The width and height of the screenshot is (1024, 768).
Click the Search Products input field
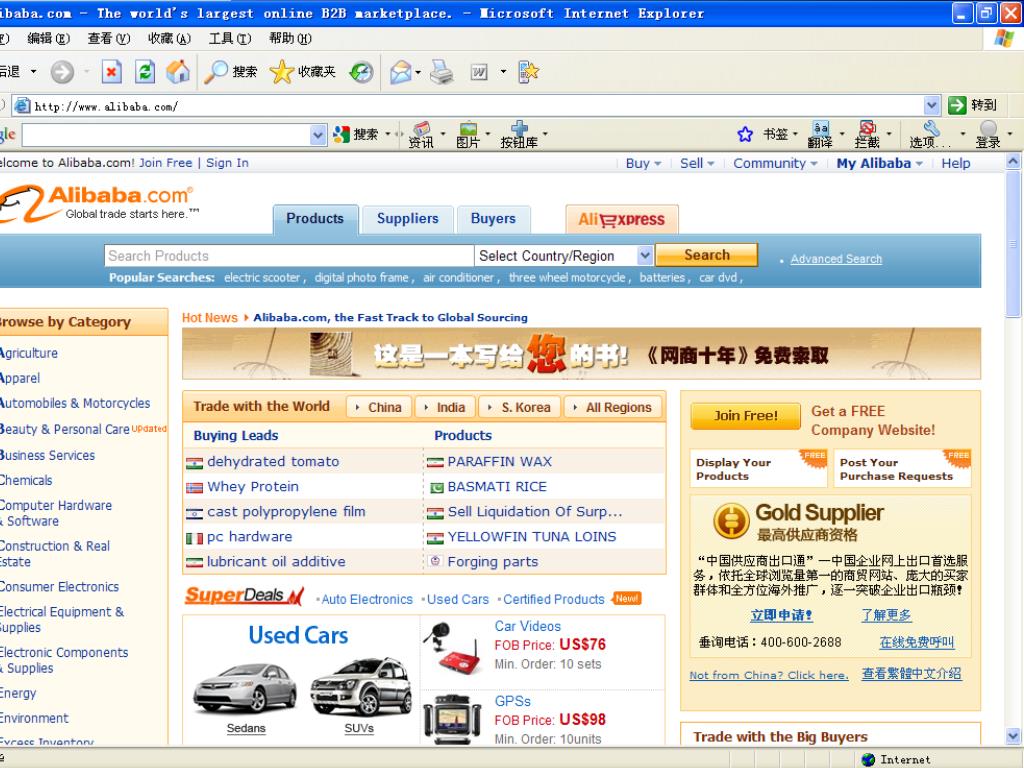tap(289, 255)
